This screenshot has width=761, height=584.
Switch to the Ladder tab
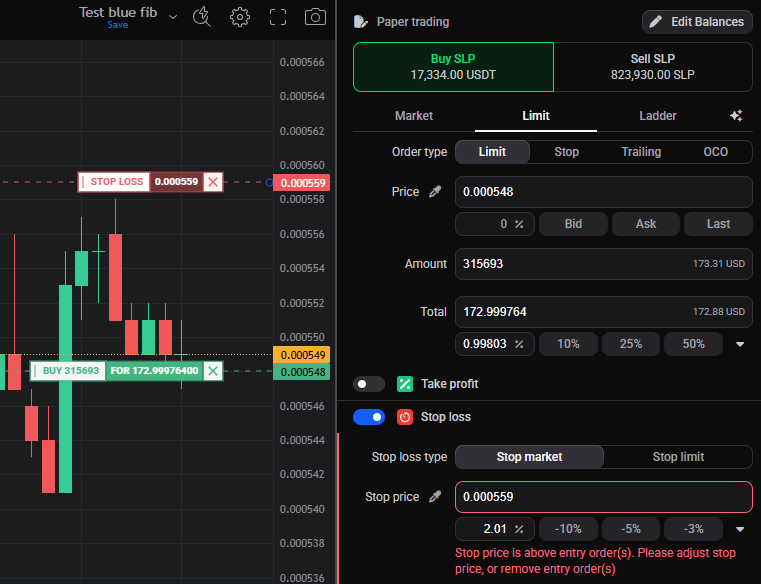[x=658, y=116]
